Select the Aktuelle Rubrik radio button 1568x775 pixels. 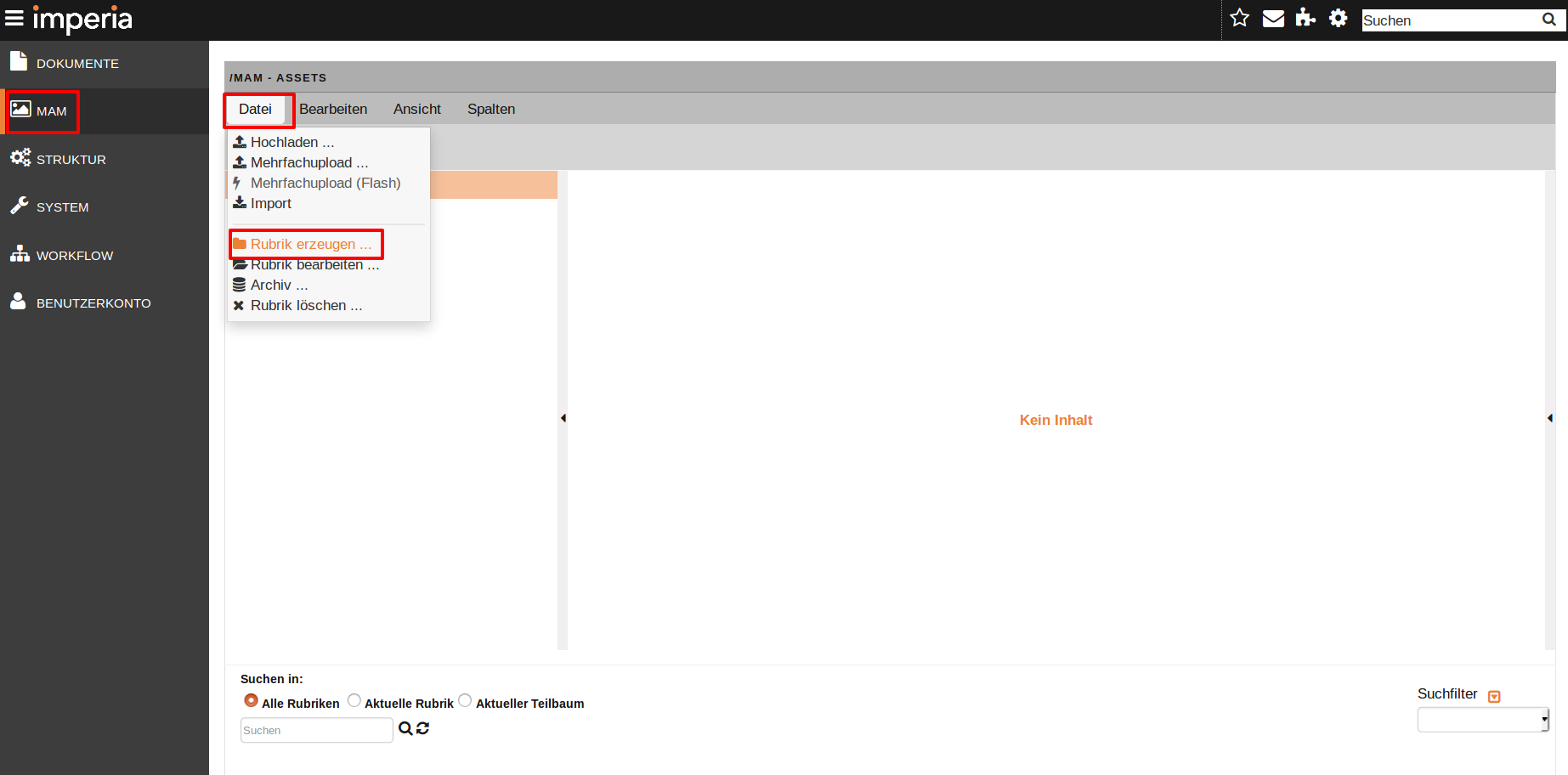[x=354, y=700]
